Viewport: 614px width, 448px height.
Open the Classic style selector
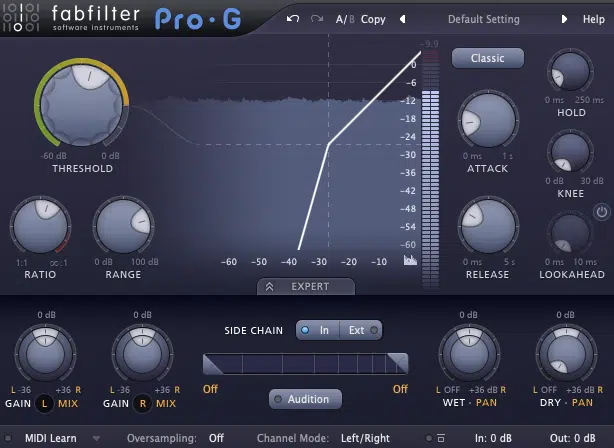(x=488, y=58)
